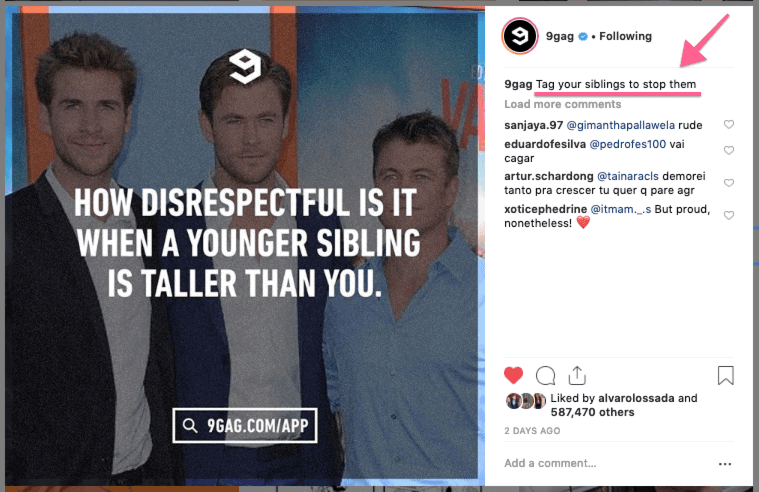
Task: Expand Load more comments
Action: click(562, 104)
